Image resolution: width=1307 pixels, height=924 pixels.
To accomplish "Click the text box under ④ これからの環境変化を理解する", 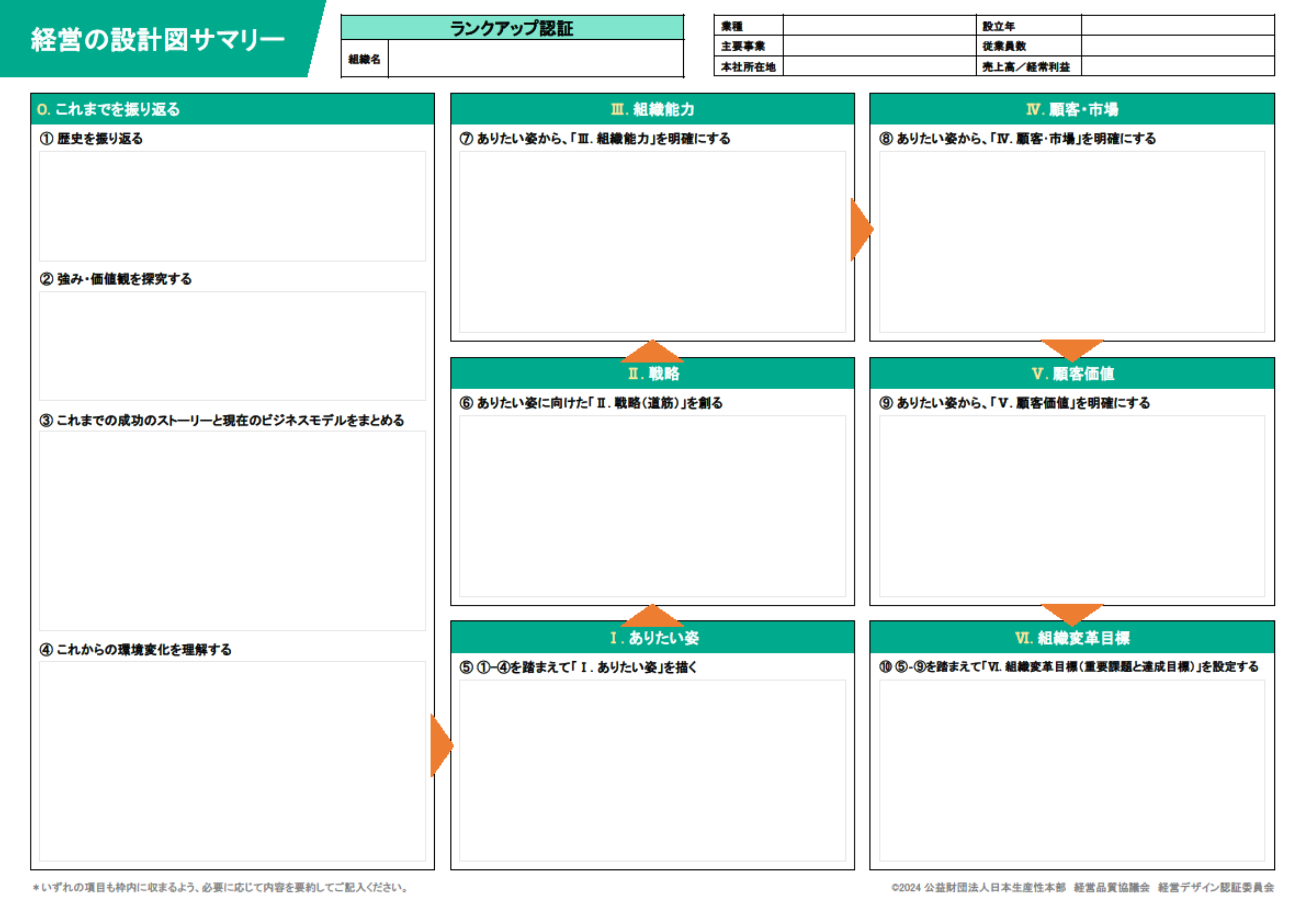I will point(232,761).
